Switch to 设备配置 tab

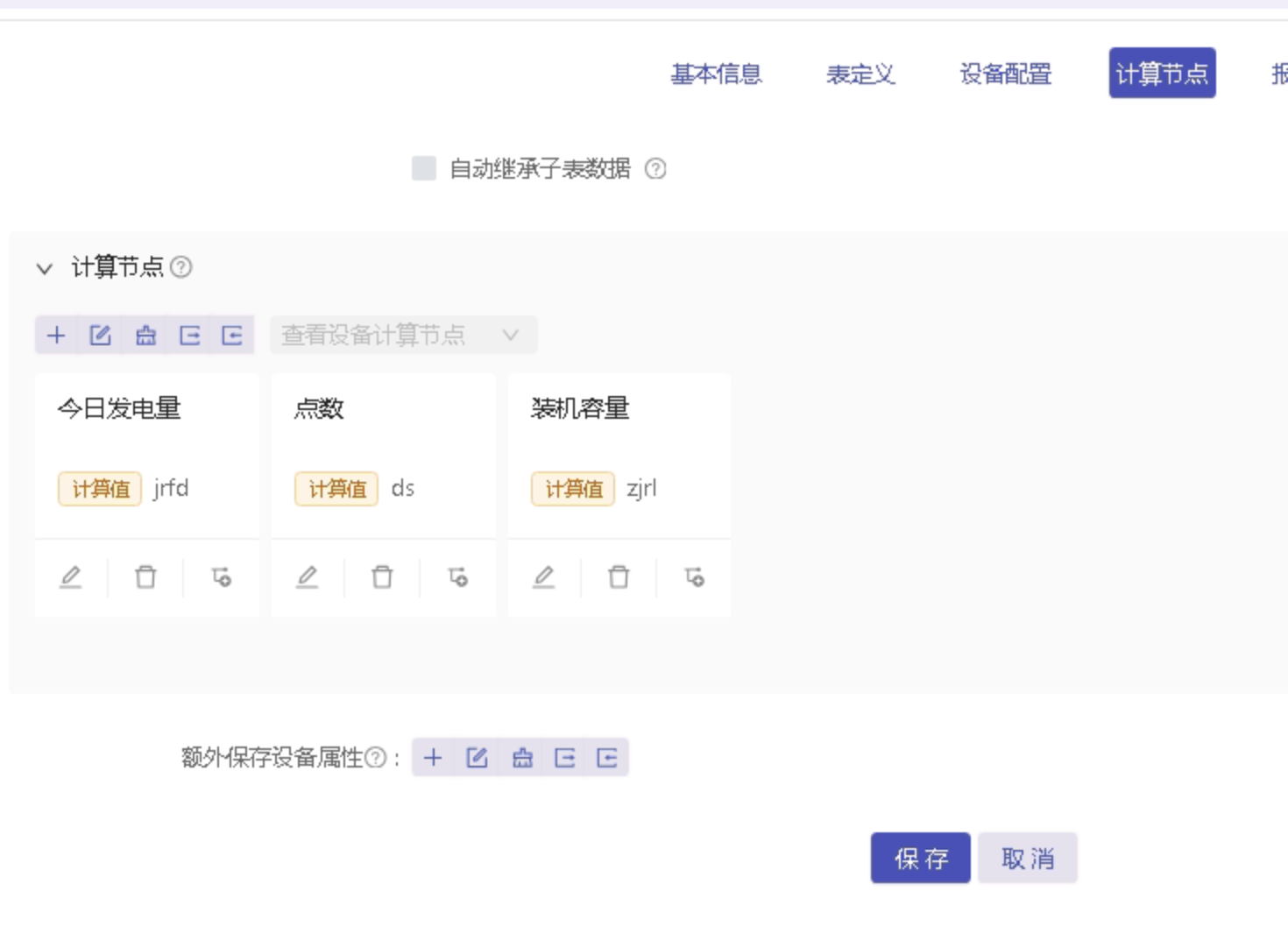[1006, 74]
